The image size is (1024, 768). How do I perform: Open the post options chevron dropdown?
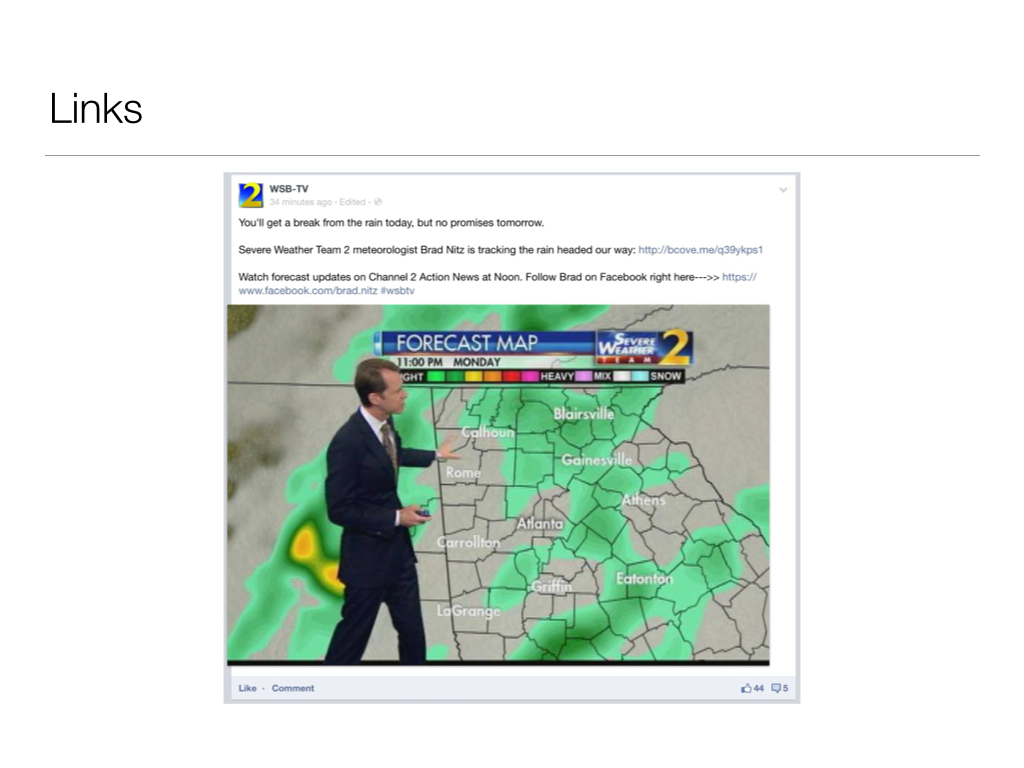tap(783, 190)
